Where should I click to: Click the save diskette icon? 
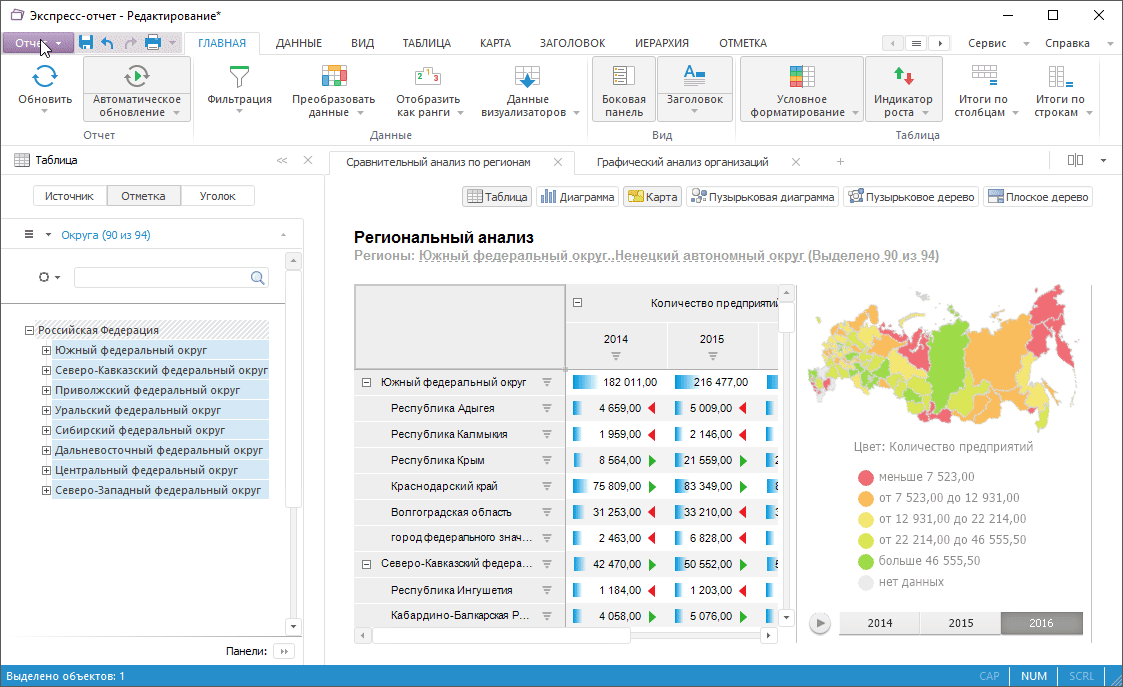tap(86, 43)
